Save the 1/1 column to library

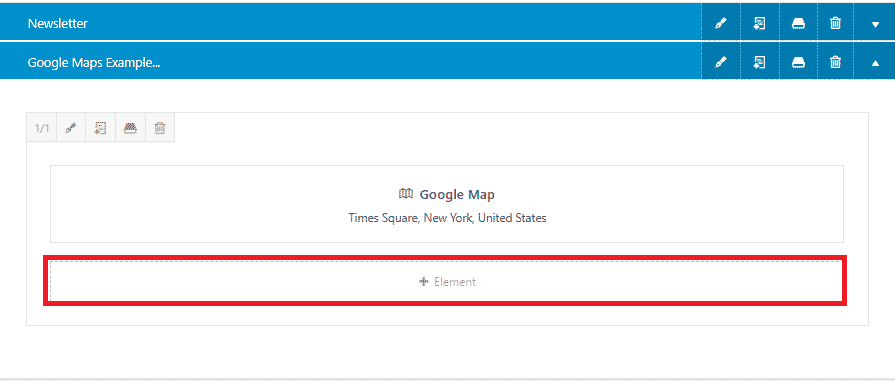[130, 128]
